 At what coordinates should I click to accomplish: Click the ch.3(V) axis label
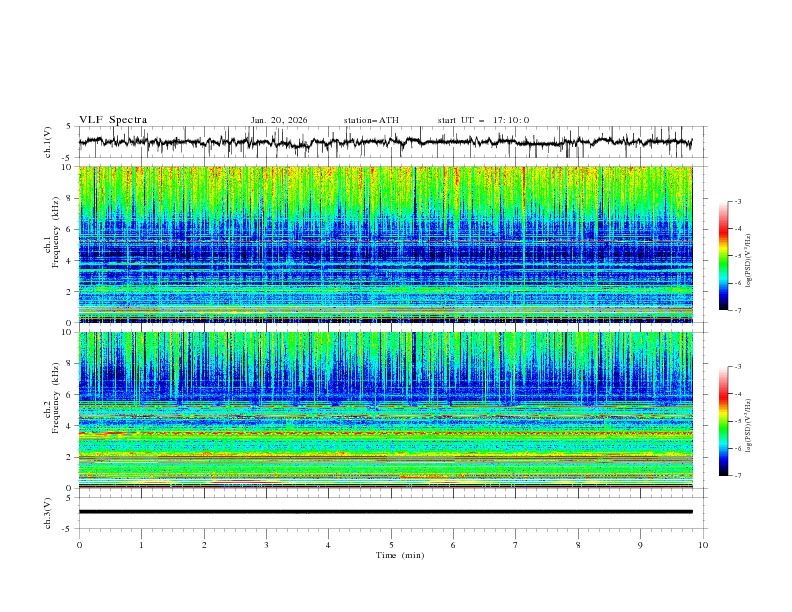(48, 513)
